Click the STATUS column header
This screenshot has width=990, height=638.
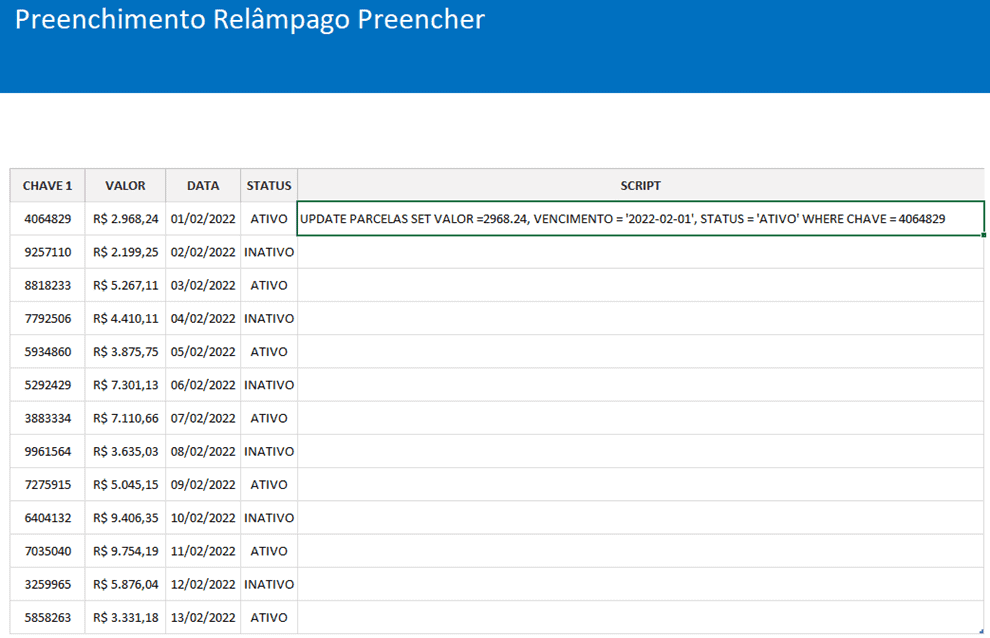point(269,185)
